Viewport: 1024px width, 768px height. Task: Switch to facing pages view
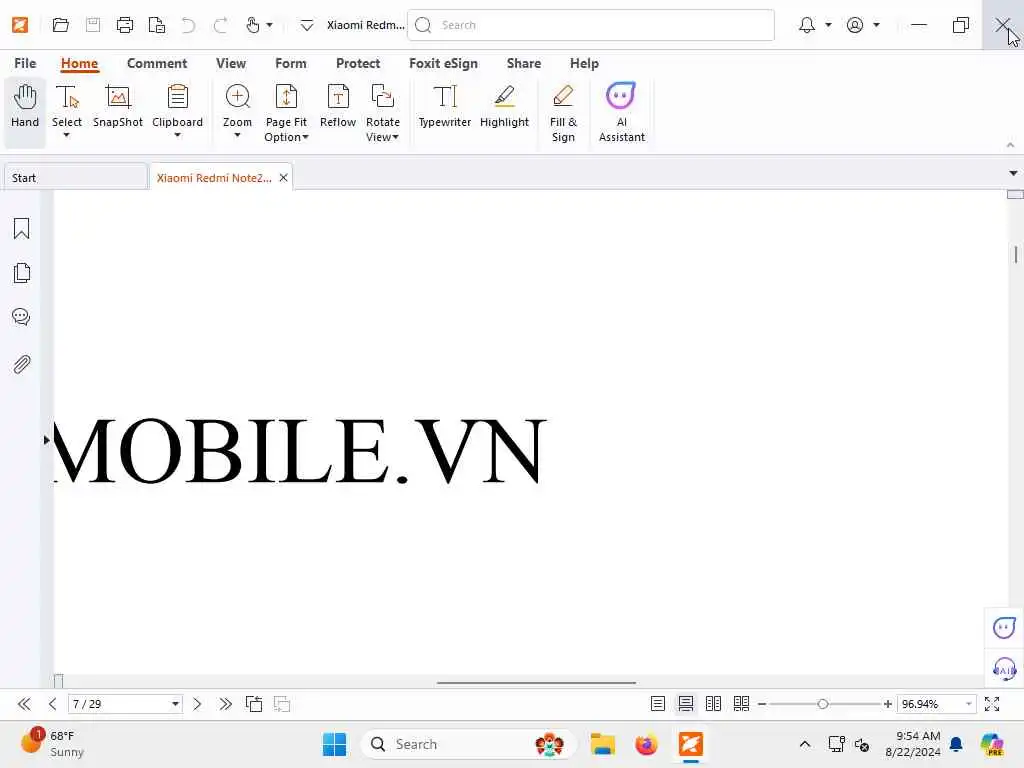[713, 704]
